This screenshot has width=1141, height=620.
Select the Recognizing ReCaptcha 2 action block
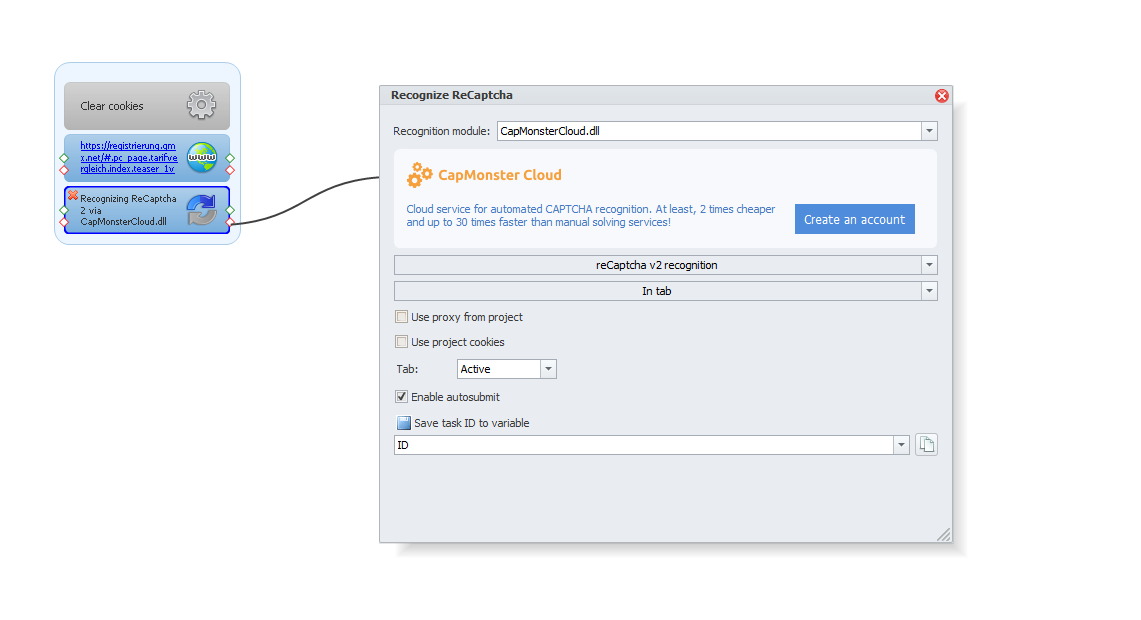point(147,210)
